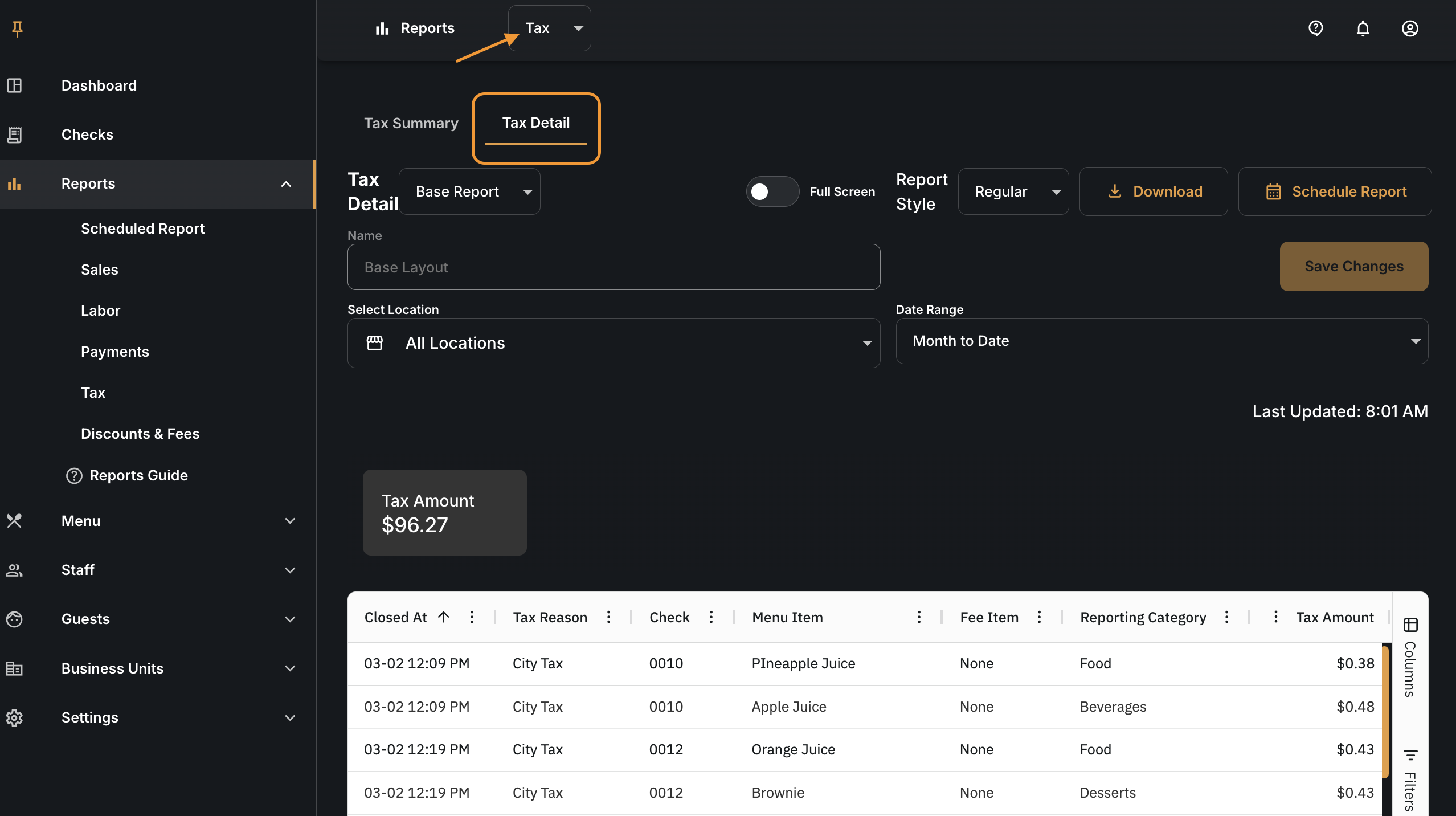Open Discounts & Fees reports

(140, 434)
